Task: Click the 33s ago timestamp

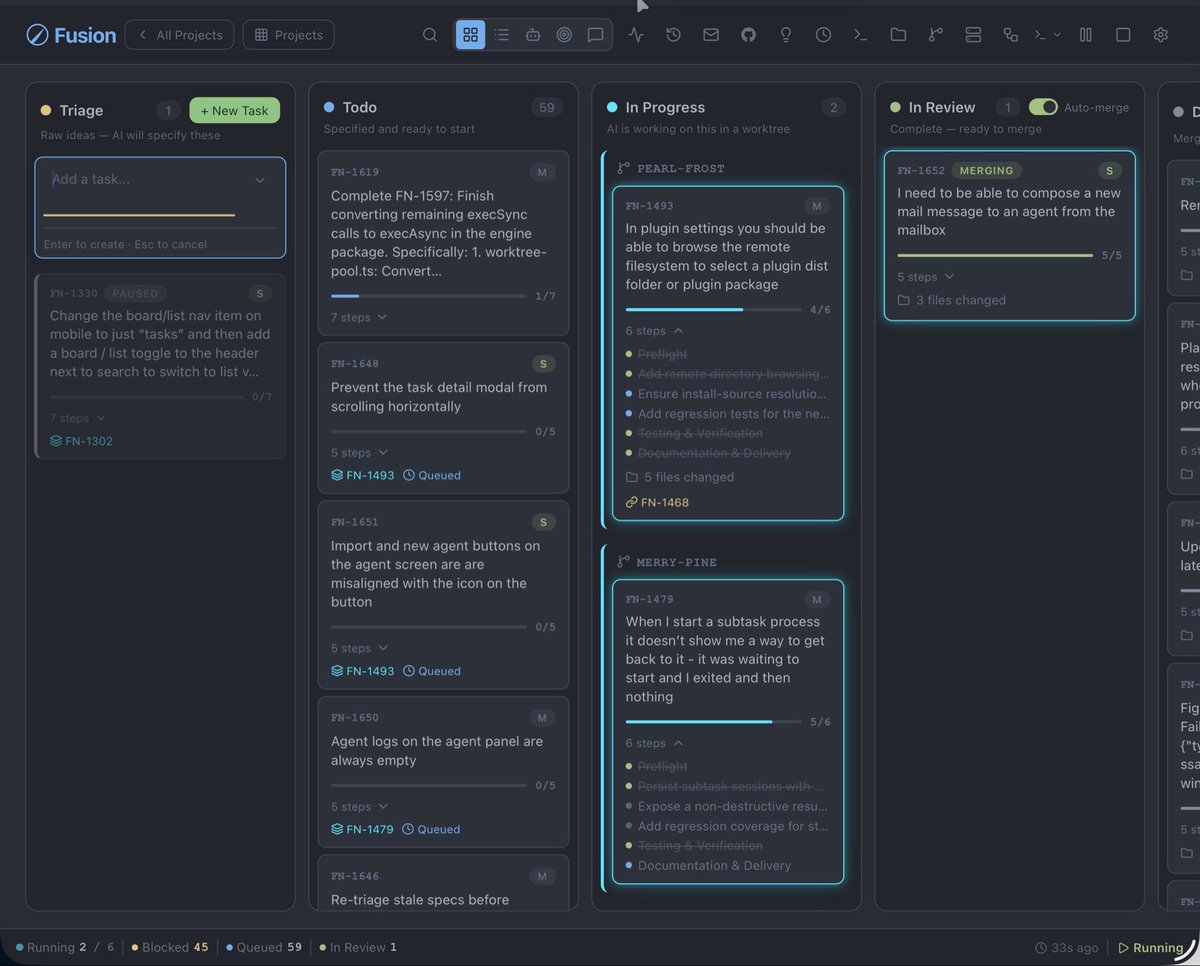Action: (1066, 948)
